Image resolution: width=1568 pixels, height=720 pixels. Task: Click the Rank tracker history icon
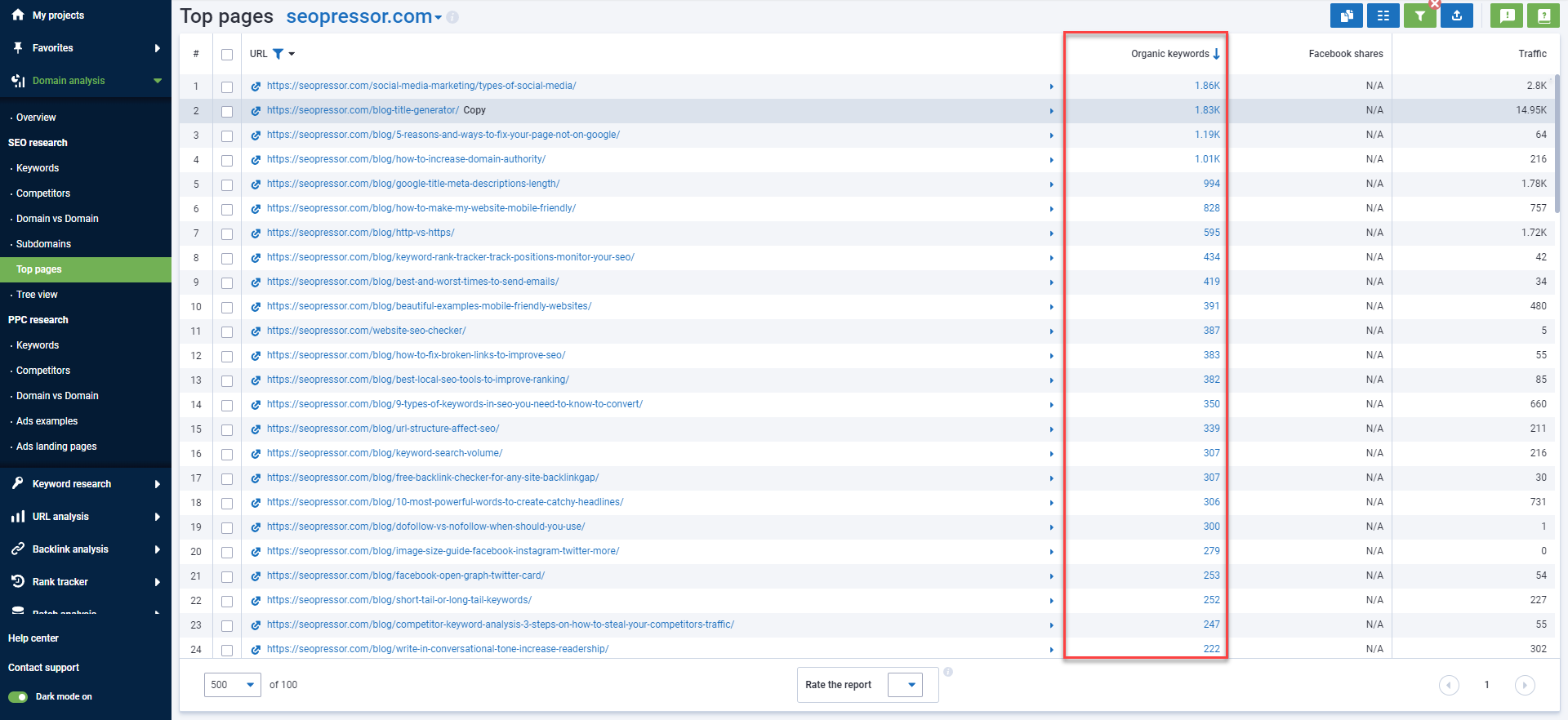tap(17, 582)
